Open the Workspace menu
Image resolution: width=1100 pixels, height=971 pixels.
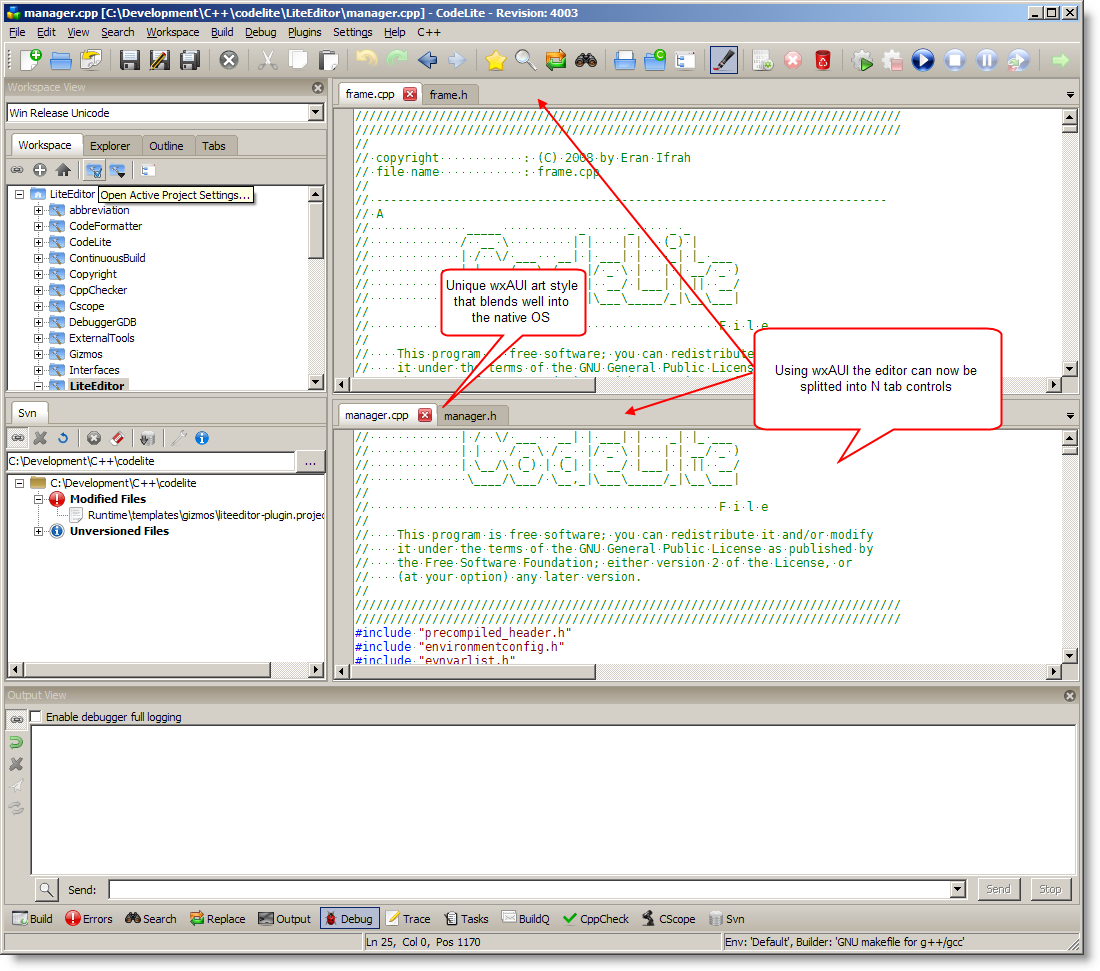[173, 32]
